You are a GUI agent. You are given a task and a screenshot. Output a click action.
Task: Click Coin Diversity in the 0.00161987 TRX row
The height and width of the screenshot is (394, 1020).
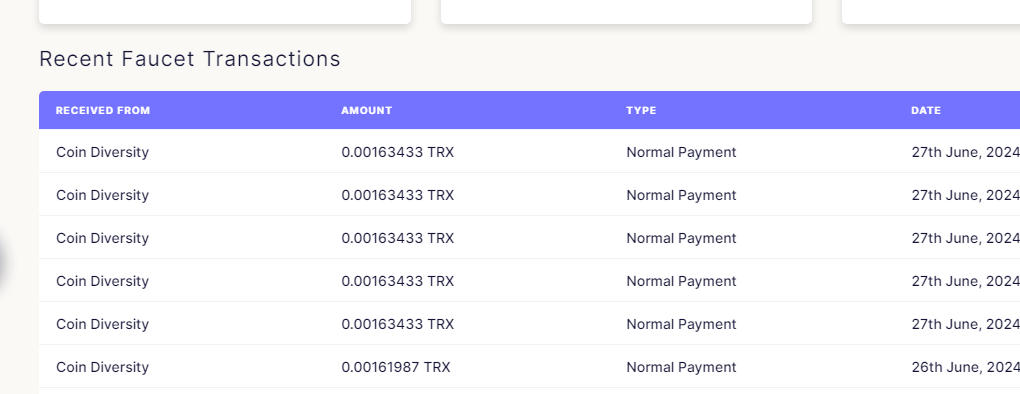point(102,367)
